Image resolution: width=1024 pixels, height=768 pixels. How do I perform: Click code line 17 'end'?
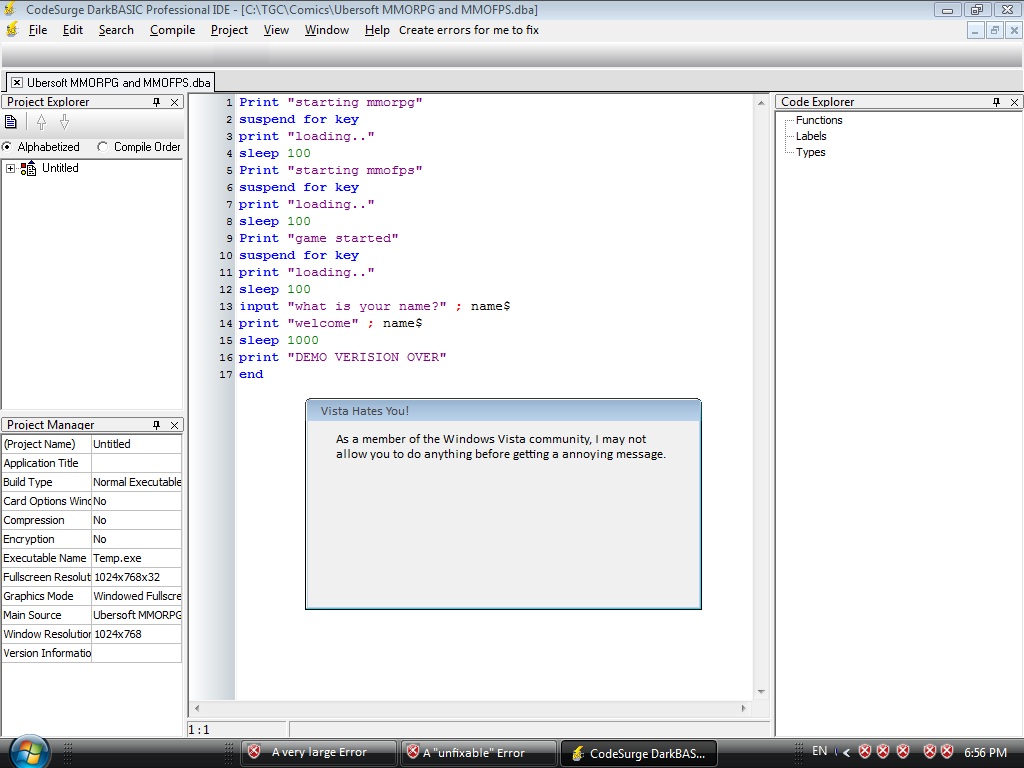click(x=251, y=374)
